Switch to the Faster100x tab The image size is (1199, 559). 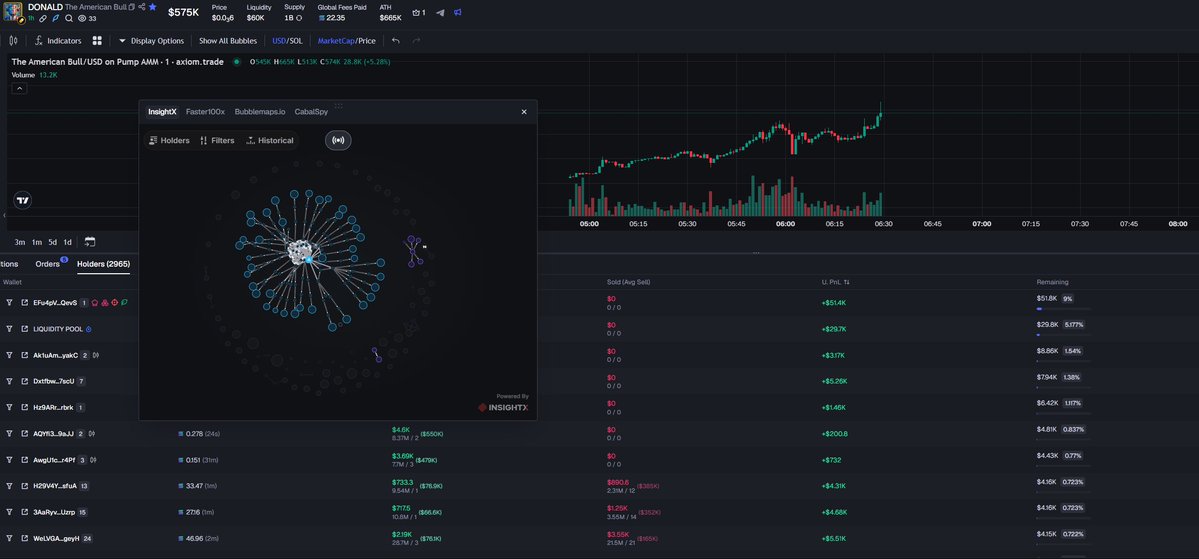tap(206, 112)
